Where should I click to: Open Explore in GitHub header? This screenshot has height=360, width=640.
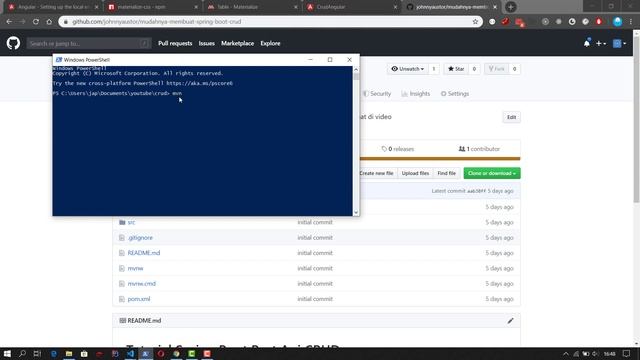click(270, 43)
